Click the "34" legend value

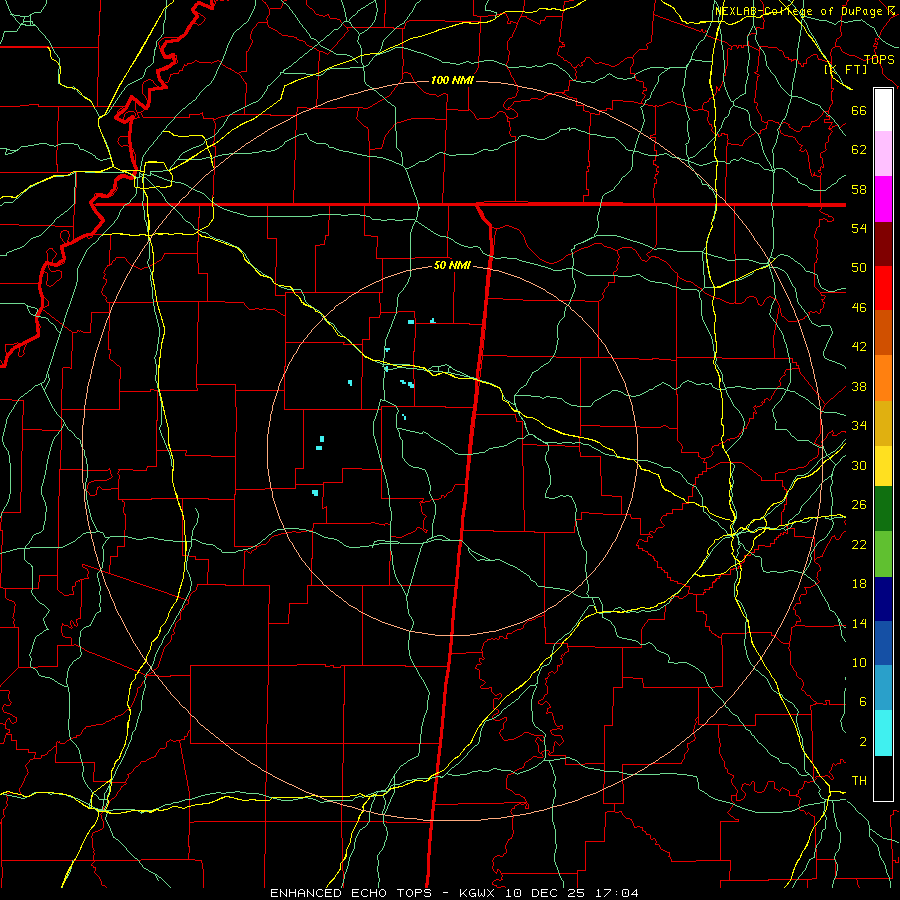point(859,426)
